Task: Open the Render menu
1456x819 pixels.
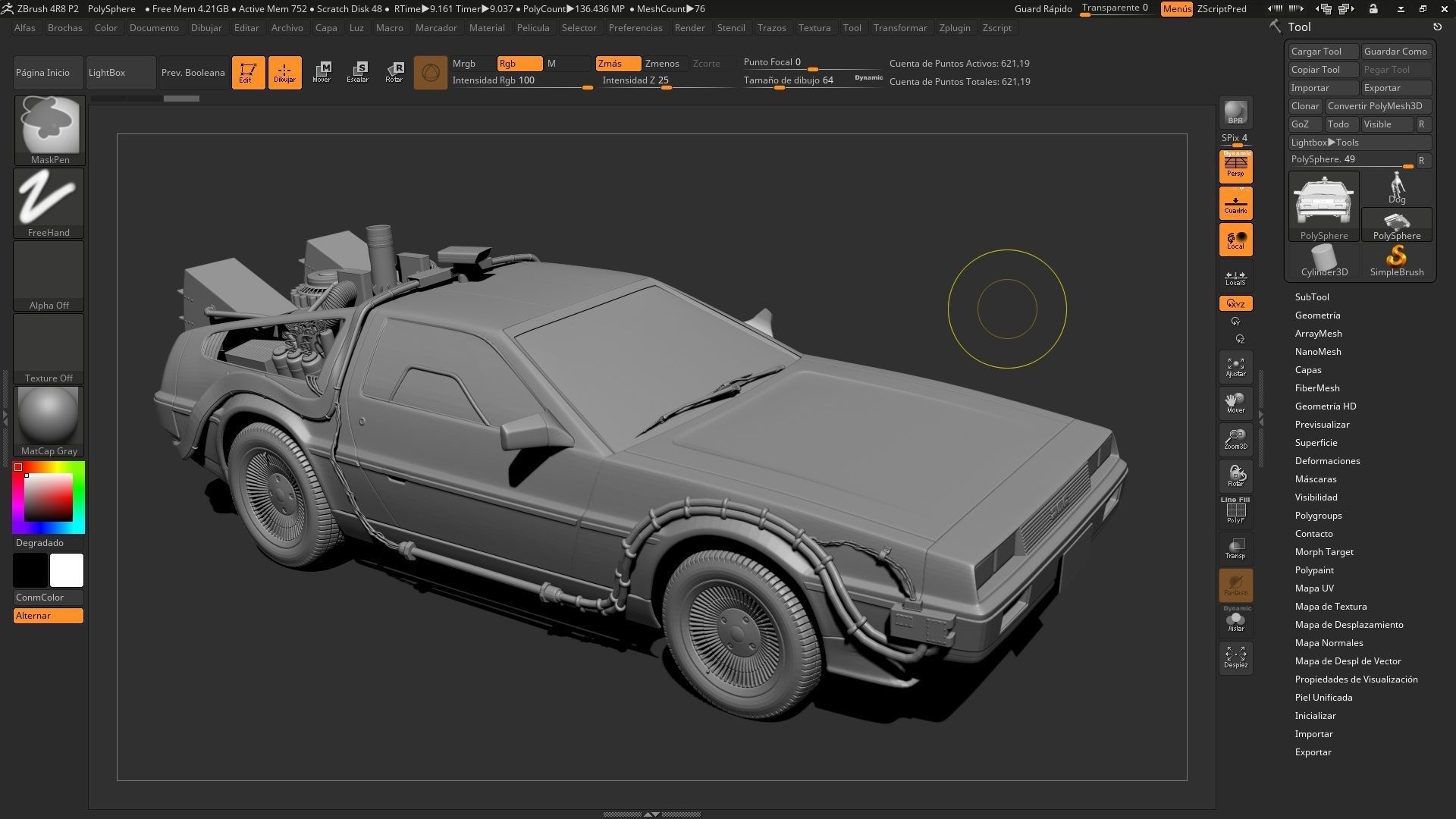Action: click(690, 28)
